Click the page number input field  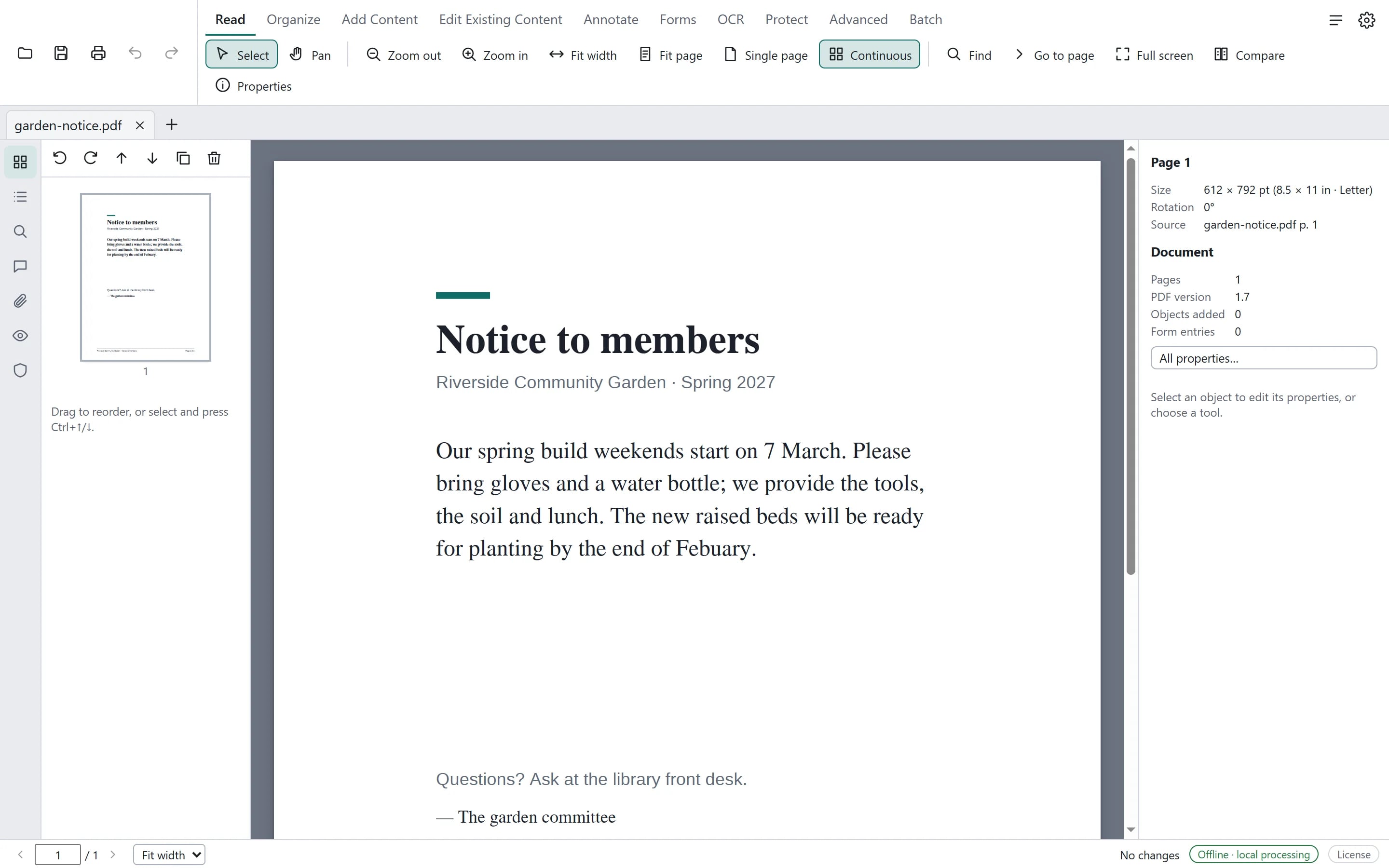57,855
